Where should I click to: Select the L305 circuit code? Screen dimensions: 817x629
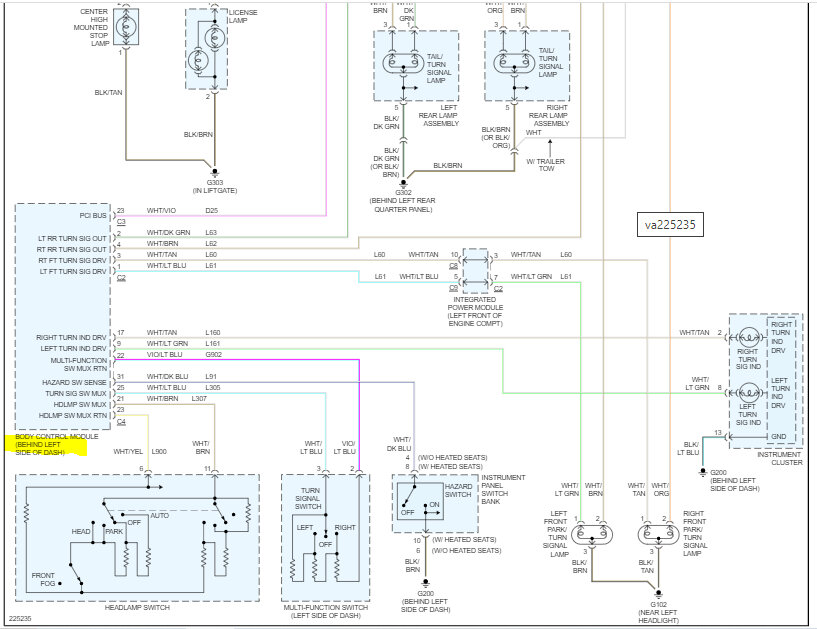213,387
